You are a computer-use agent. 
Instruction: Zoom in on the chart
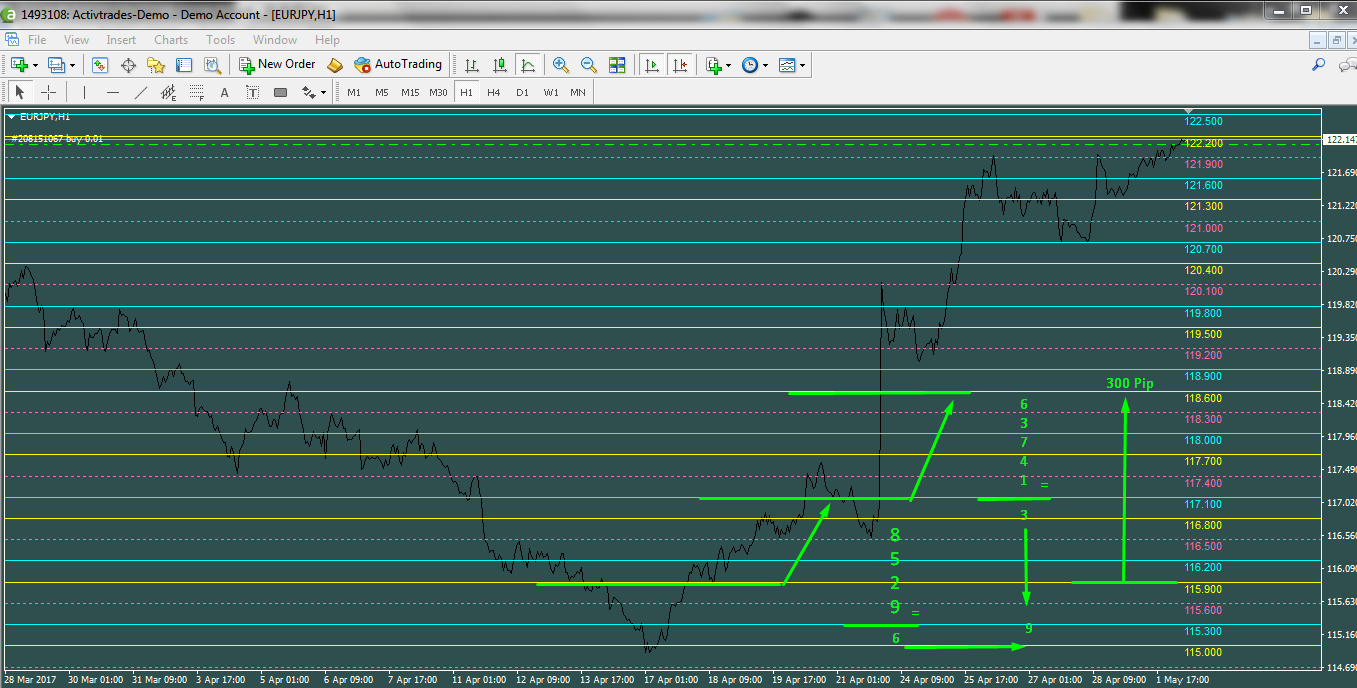tap(561, 65)
